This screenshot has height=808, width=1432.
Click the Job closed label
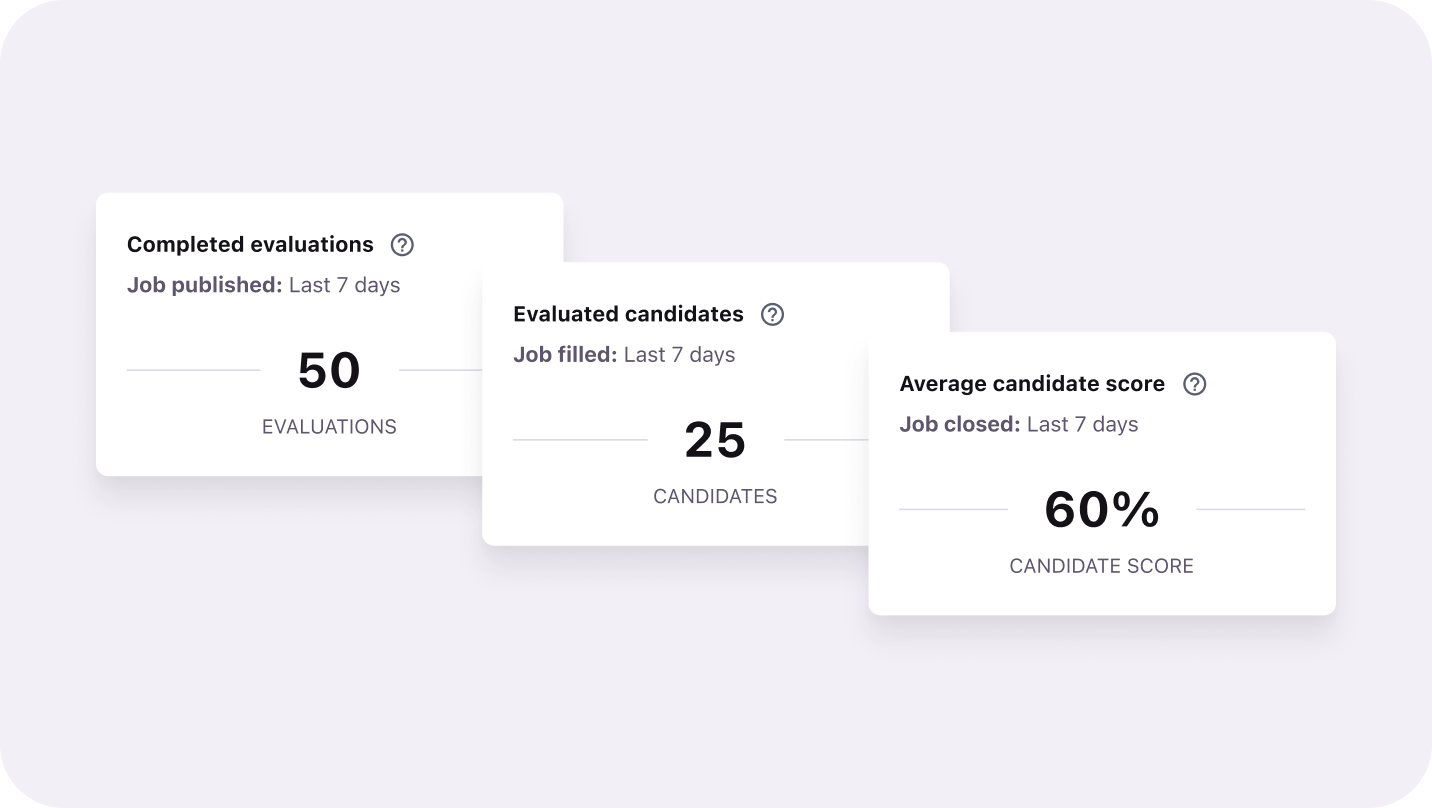click(x=960, y=425)
